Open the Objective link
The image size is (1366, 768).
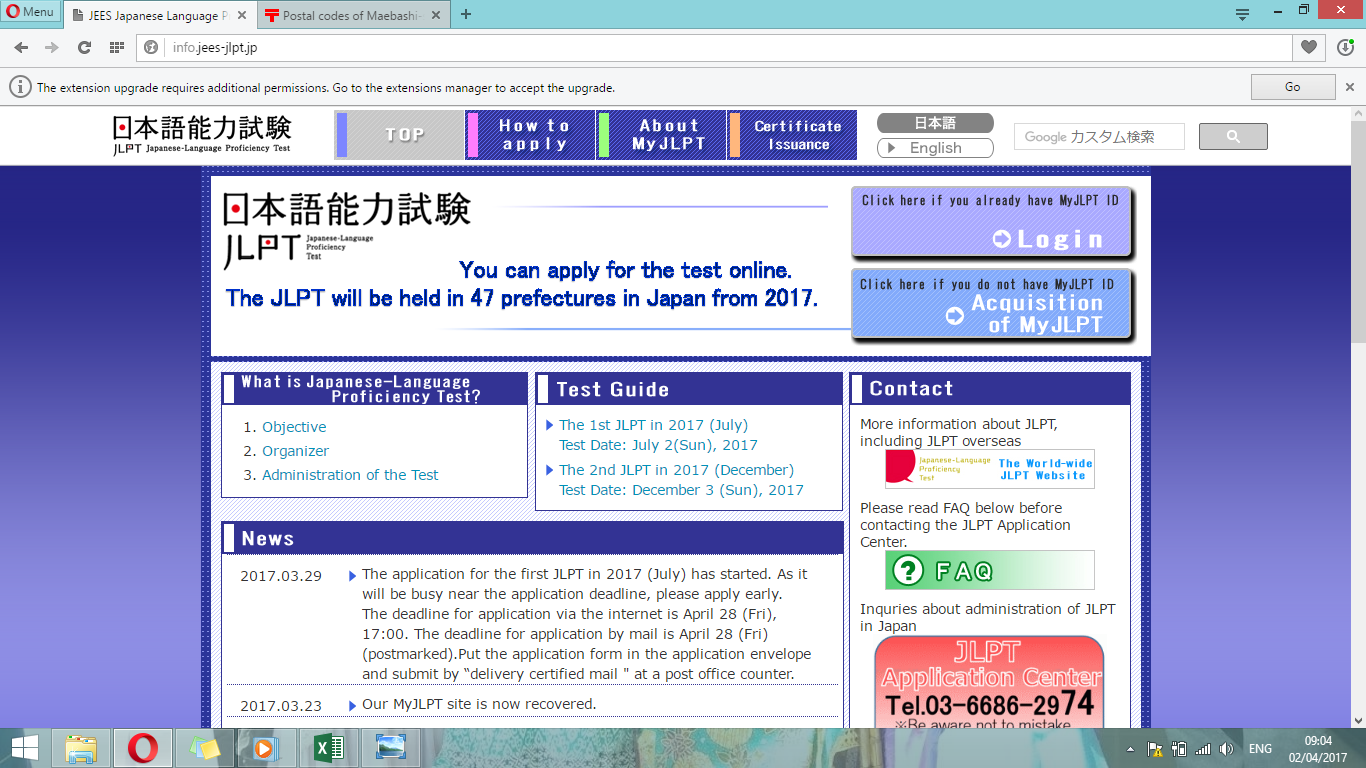(x=294, y=427)
